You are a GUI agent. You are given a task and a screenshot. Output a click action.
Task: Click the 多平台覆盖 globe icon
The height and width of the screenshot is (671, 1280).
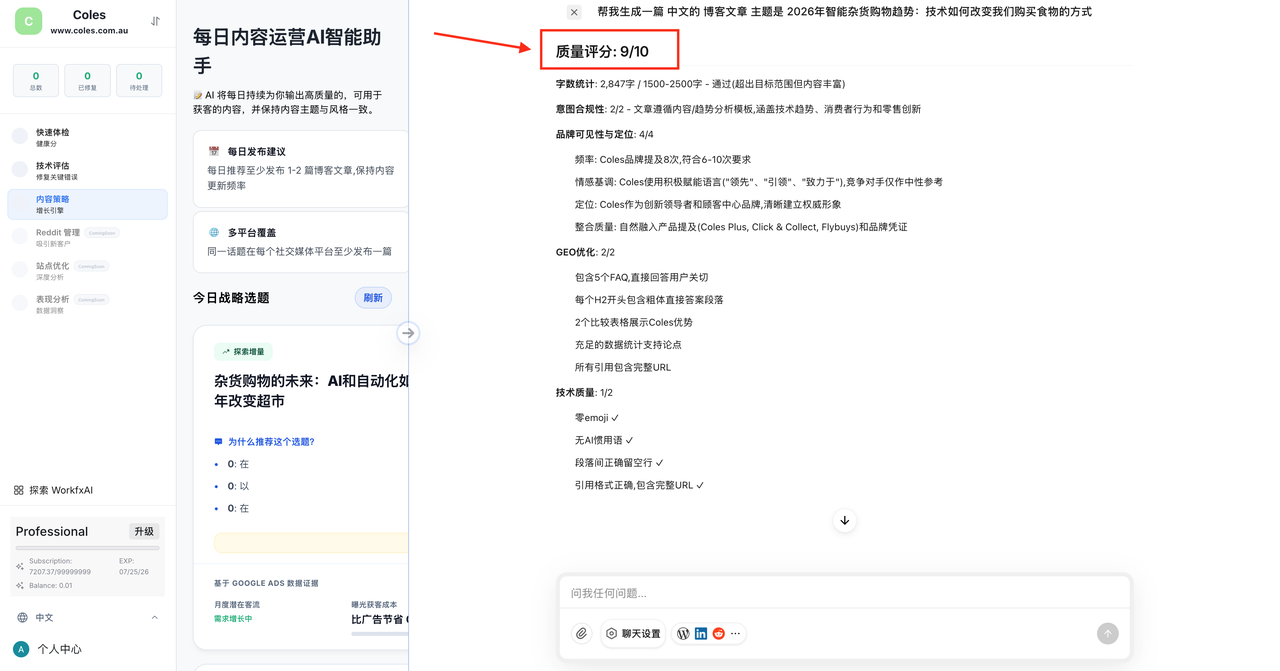click(213, 232)
